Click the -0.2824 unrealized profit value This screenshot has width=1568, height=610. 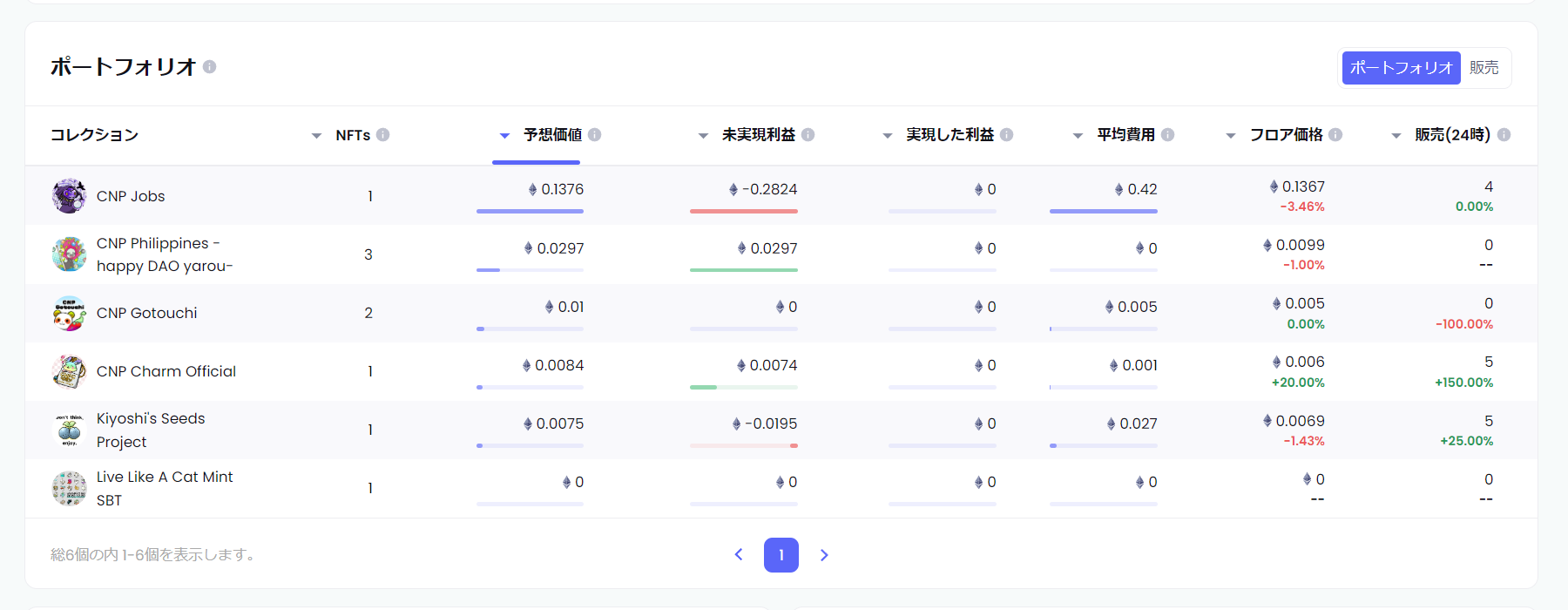[x=769, y=189]
